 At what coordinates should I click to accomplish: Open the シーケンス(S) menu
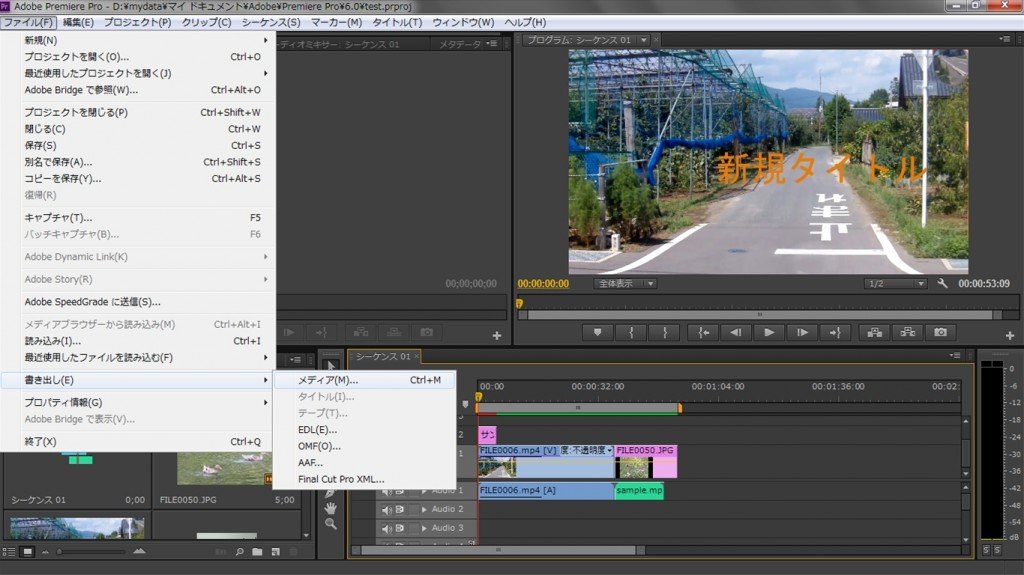[x=271, y=22]
